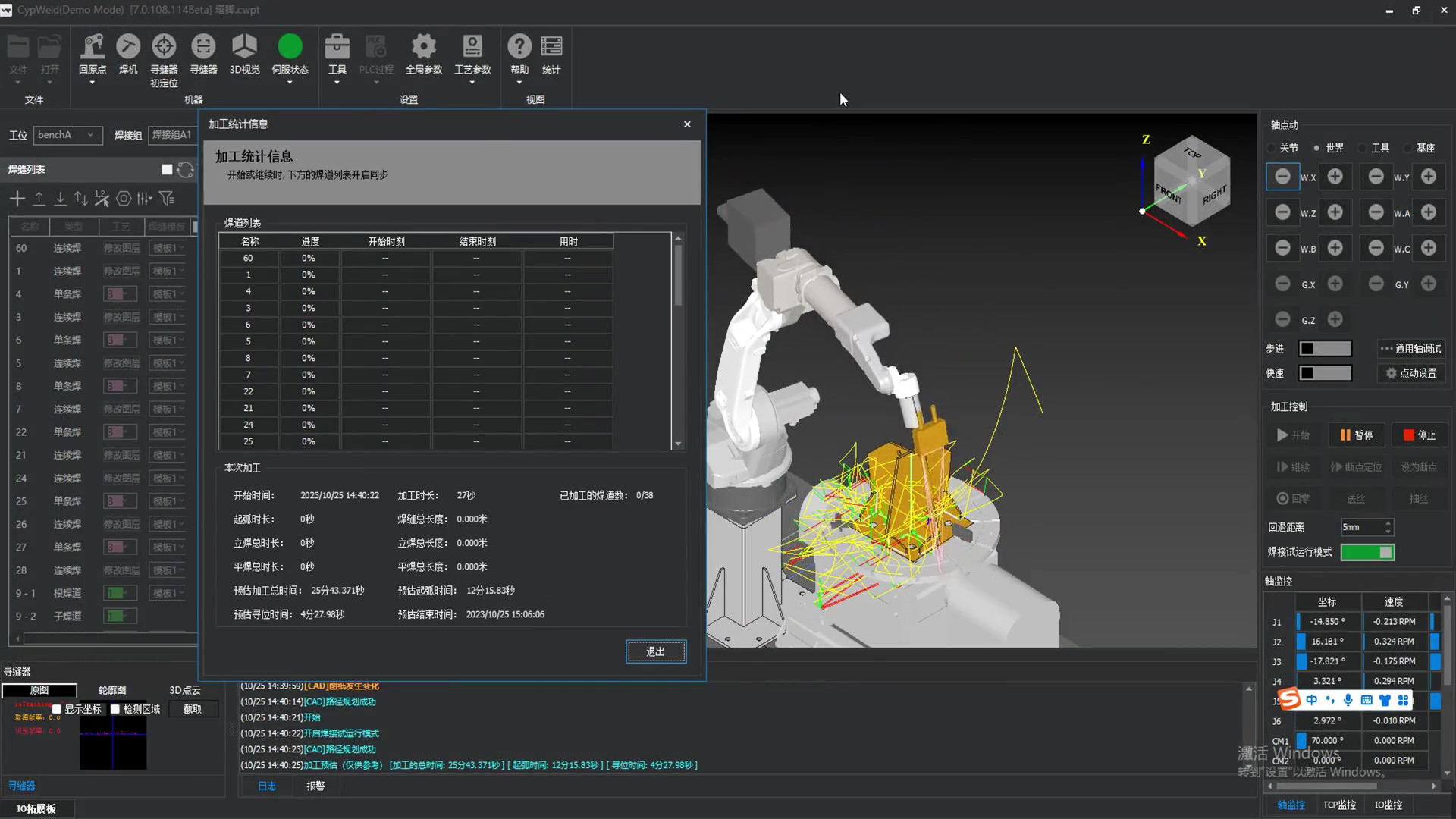1456x819 pixels.
Task: Open the seam list adjust-sliders dropdown
Action: click(x=145, y=199)
